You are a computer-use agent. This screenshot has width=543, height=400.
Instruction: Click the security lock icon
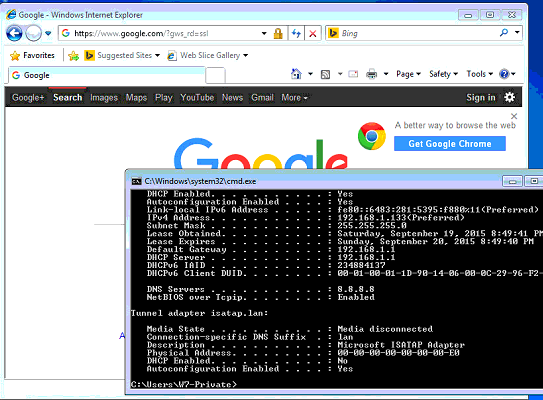(x=278, y=34)
